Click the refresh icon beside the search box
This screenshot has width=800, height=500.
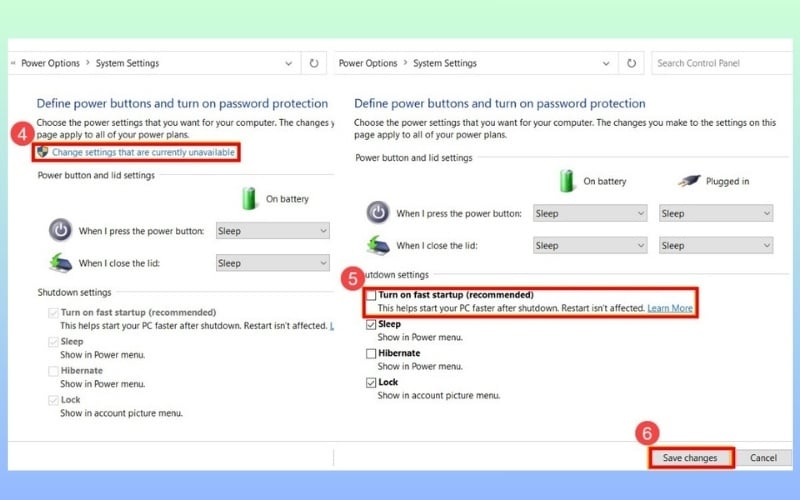632,63
